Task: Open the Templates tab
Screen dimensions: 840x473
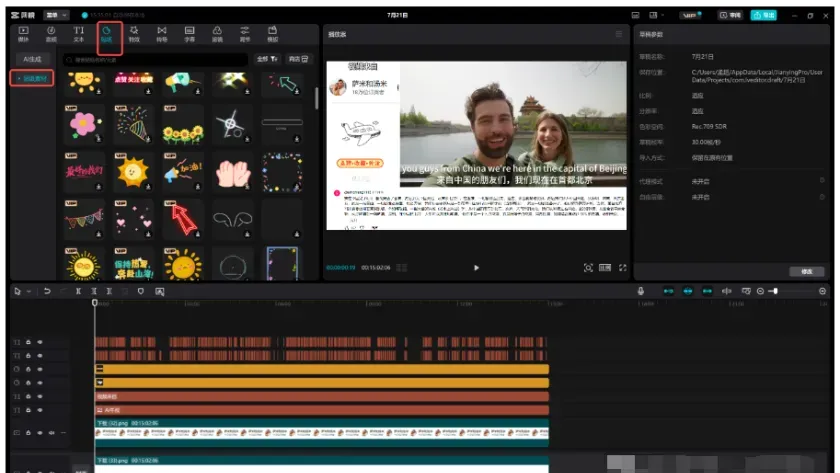Action: [273, 34]
